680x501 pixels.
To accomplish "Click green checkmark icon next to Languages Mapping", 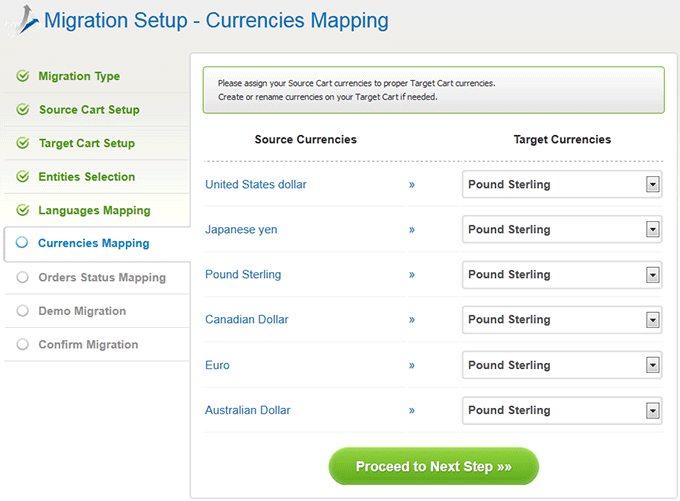I will coord(23,210).
